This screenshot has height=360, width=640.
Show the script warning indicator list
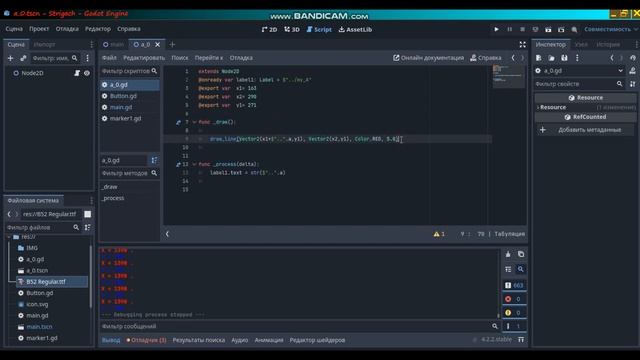tap(439, 234)
